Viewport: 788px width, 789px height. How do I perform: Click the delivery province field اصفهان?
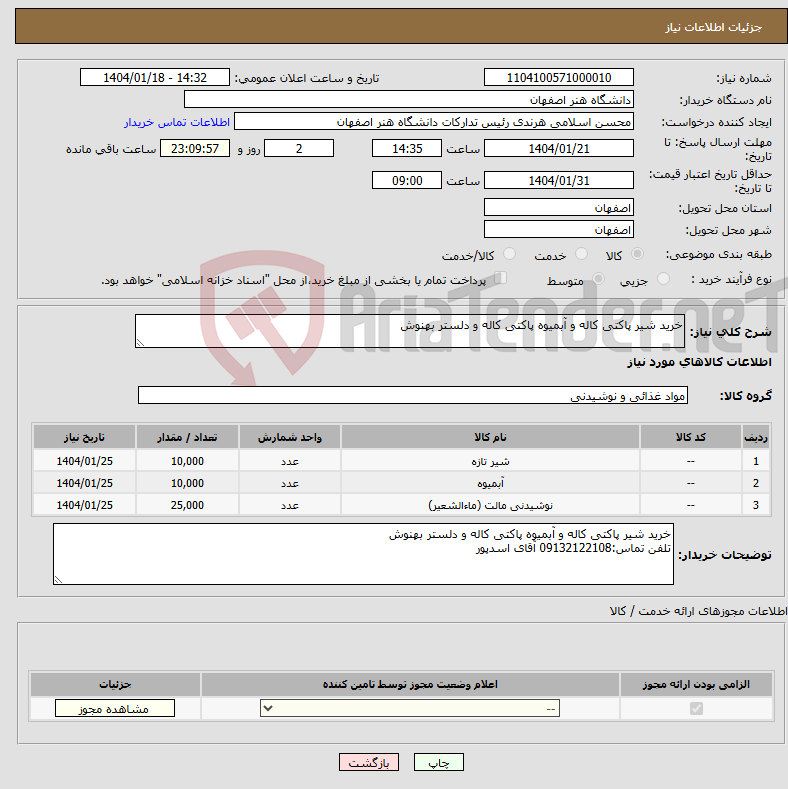pos(559,207)
